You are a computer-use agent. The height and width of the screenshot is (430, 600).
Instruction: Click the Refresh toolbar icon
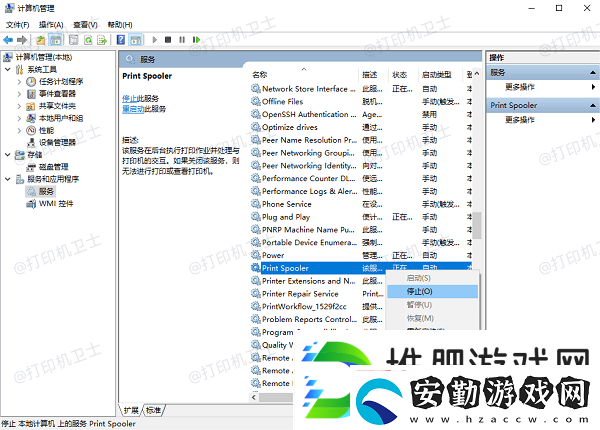click(88, 39)
